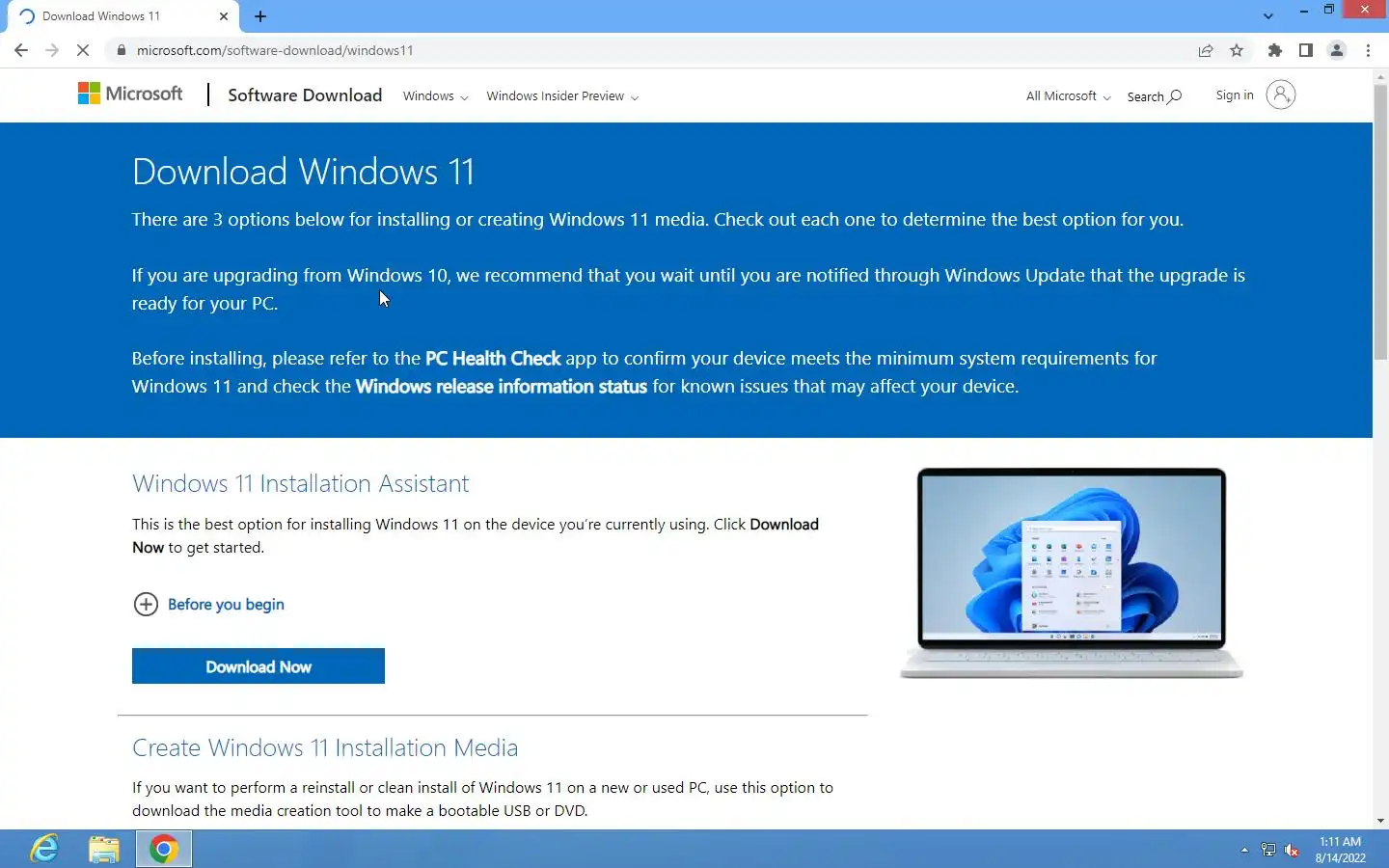Click the site padlock icon
The height and width of the screenshot is (868, 1389).
[x=121, y=50]
